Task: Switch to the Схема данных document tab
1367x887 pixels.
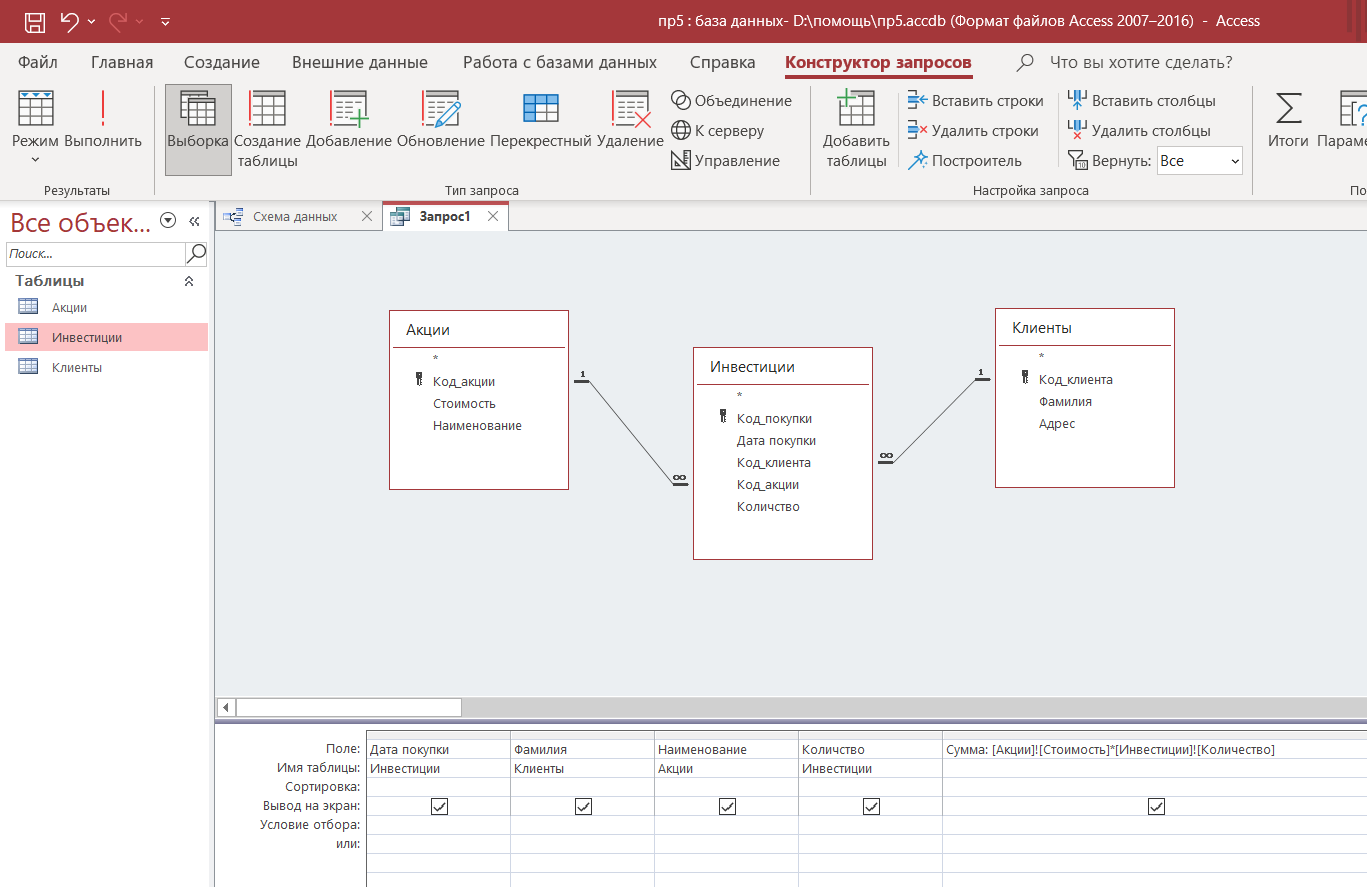Action: coord(294,216)
